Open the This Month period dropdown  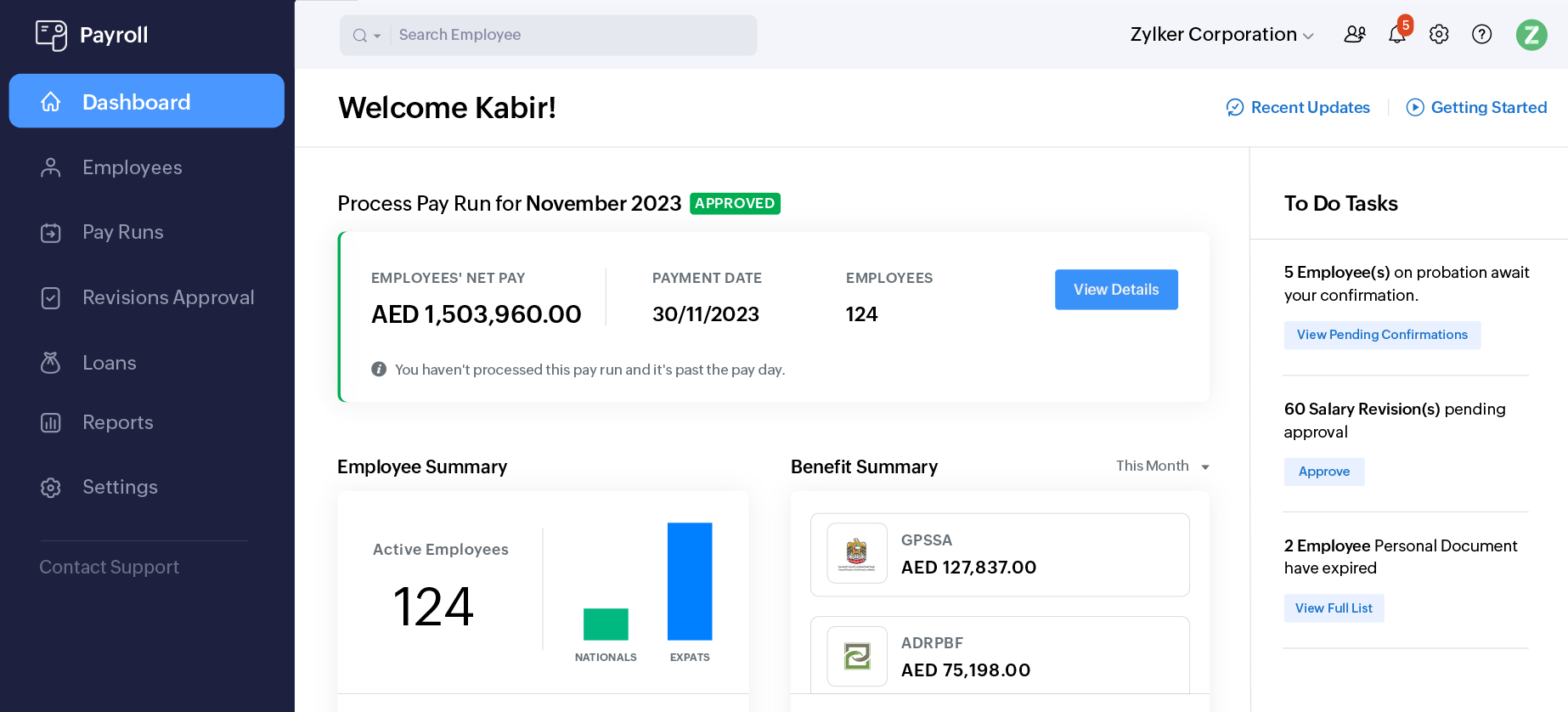click(x=1162, y=466)
